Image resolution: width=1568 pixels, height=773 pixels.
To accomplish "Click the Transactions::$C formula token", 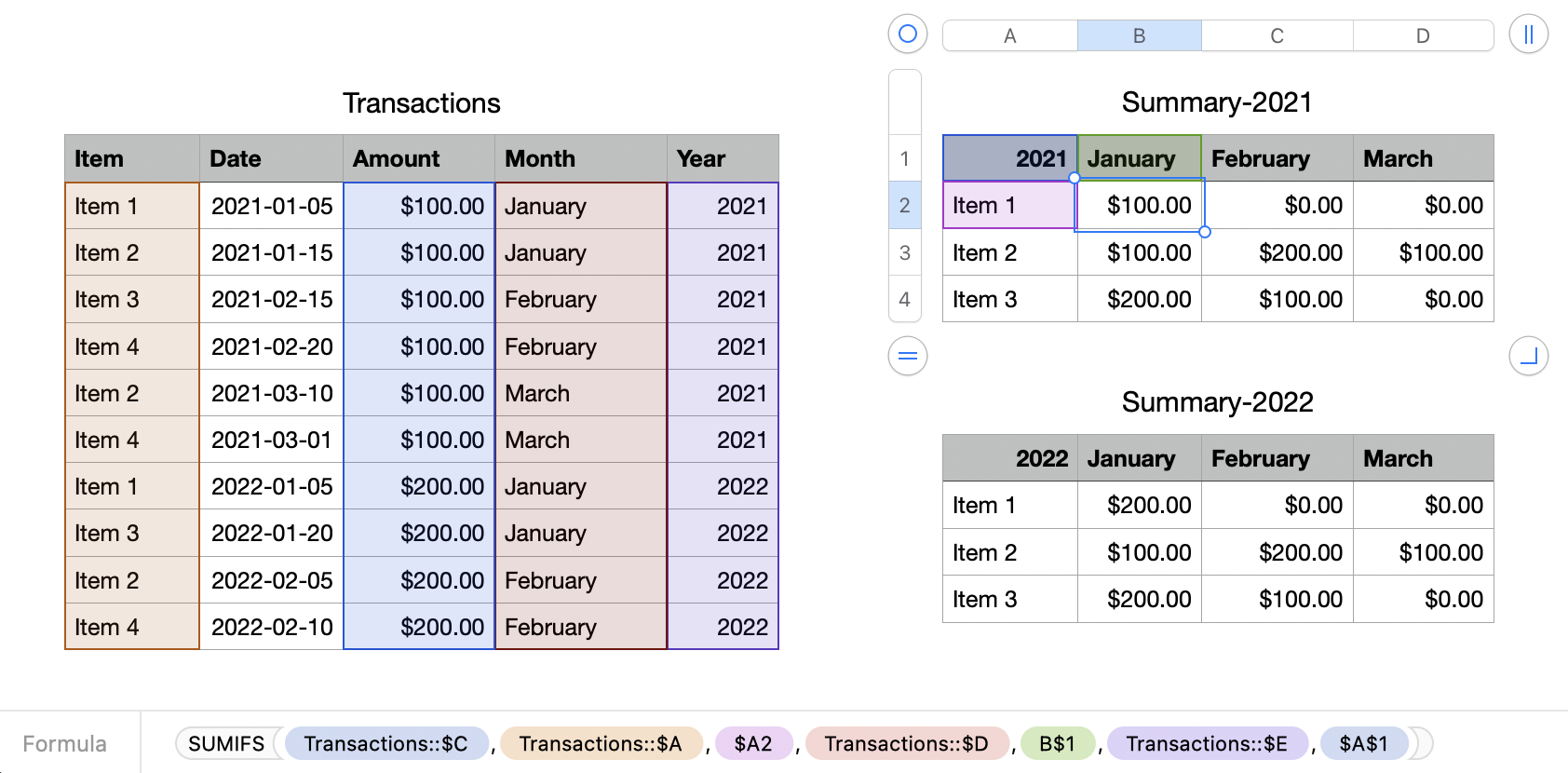I will coord(385,743).
